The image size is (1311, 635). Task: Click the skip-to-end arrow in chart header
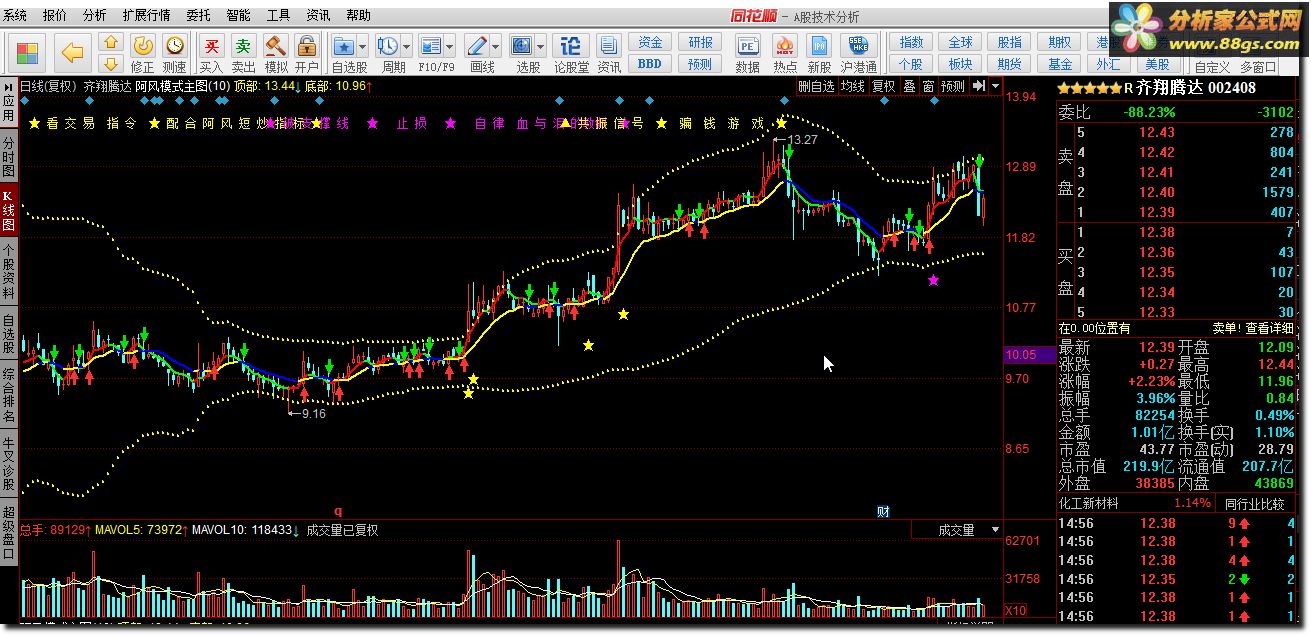click(x=979, y=87)
